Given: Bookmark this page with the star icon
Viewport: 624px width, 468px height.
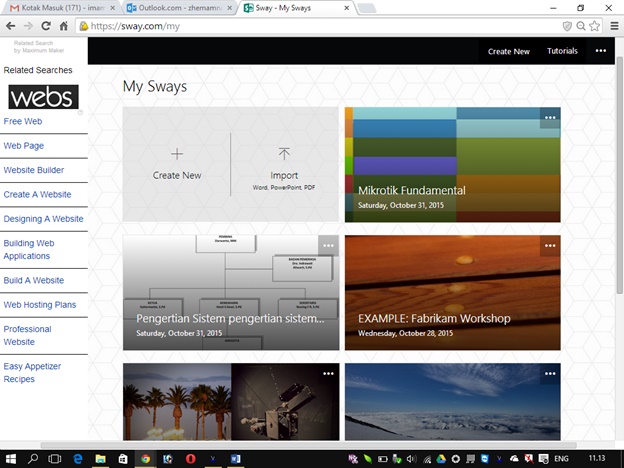Looking at the screenshot, I should (x=595, y=26).
